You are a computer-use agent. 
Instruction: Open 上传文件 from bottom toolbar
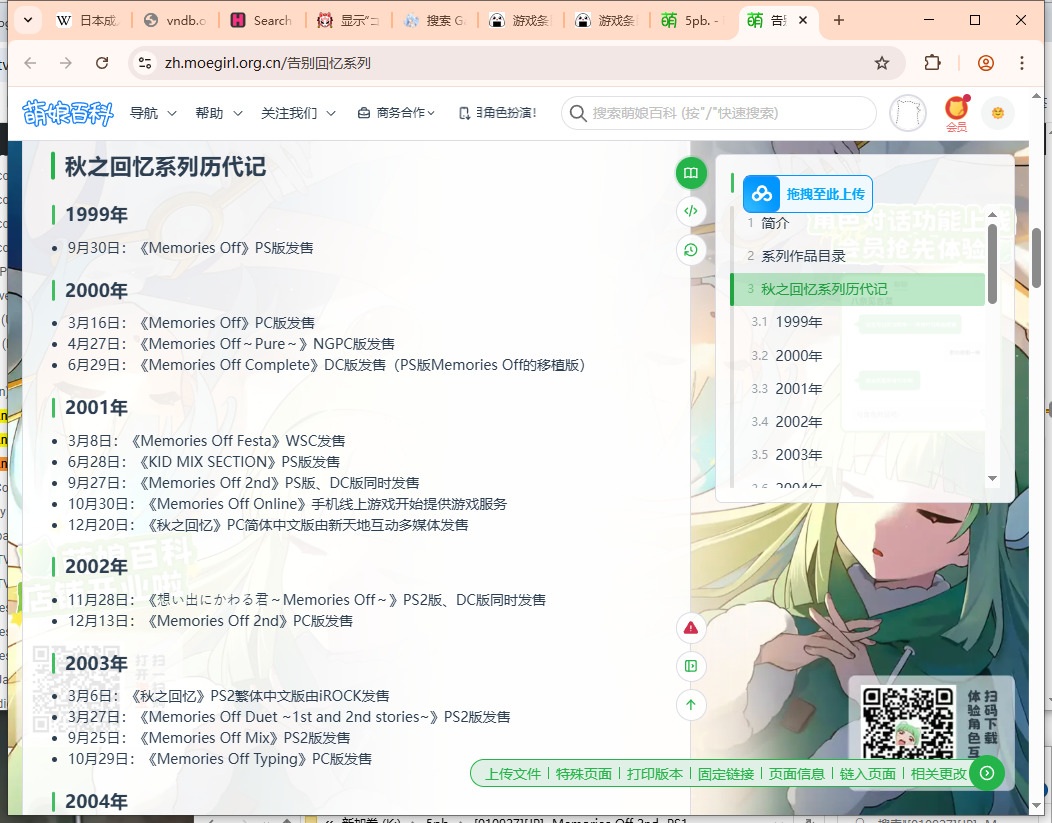coord(512,773)
